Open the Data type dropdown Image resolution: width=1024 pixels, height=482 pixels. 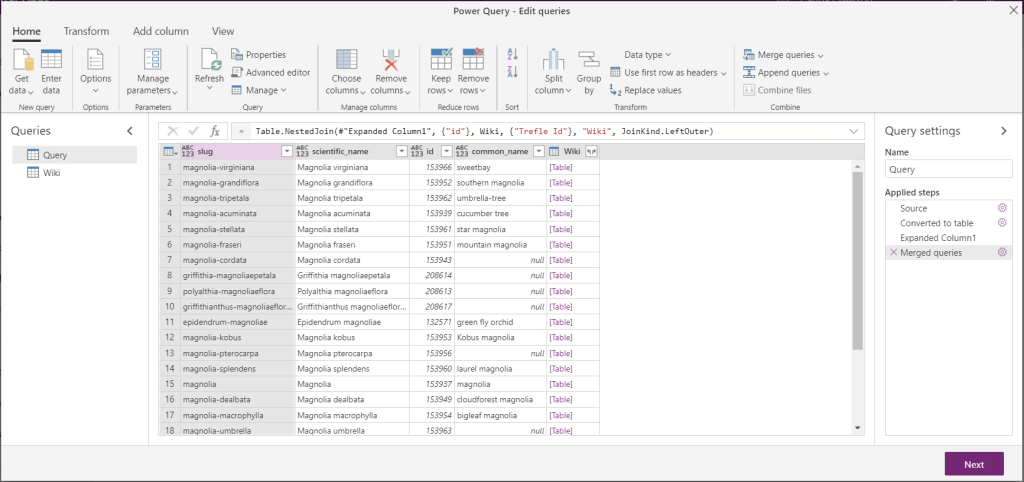(x=647, y=55)
